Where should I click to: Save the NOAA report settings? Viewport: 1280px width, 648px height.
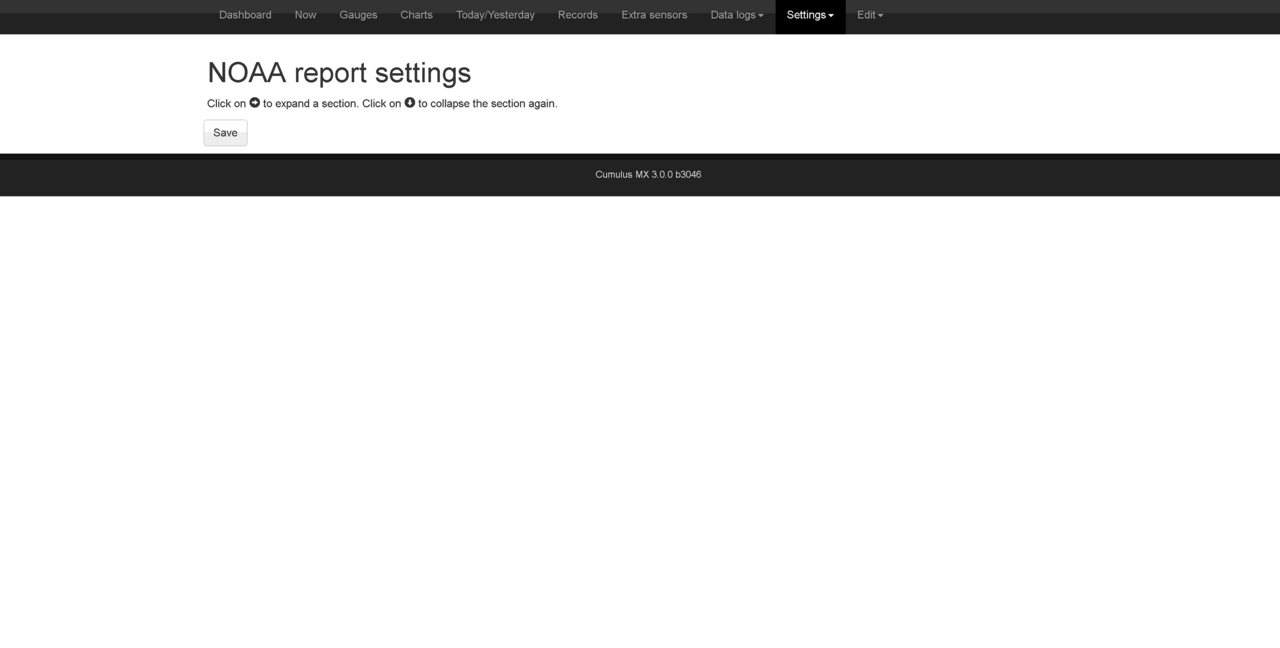[225, 133]
